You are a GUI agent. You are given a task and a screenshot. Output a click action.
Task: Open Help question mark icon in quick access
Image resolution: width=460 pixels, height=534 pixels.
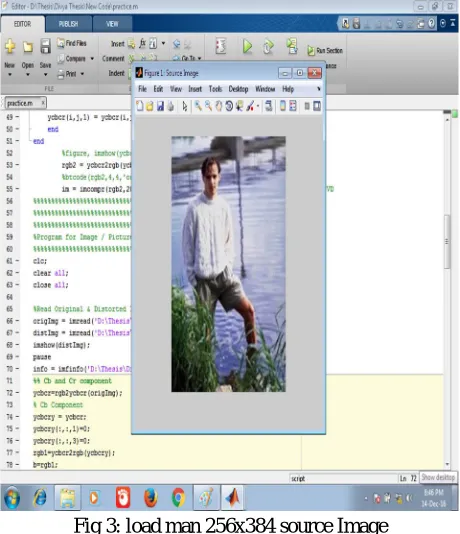[x=431, y=23]
